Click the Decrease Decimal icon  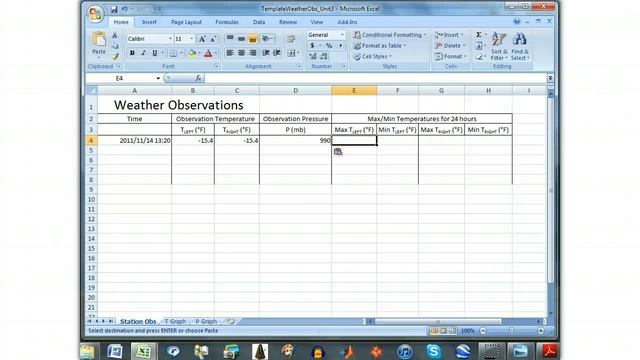click(x=324, y=56)
